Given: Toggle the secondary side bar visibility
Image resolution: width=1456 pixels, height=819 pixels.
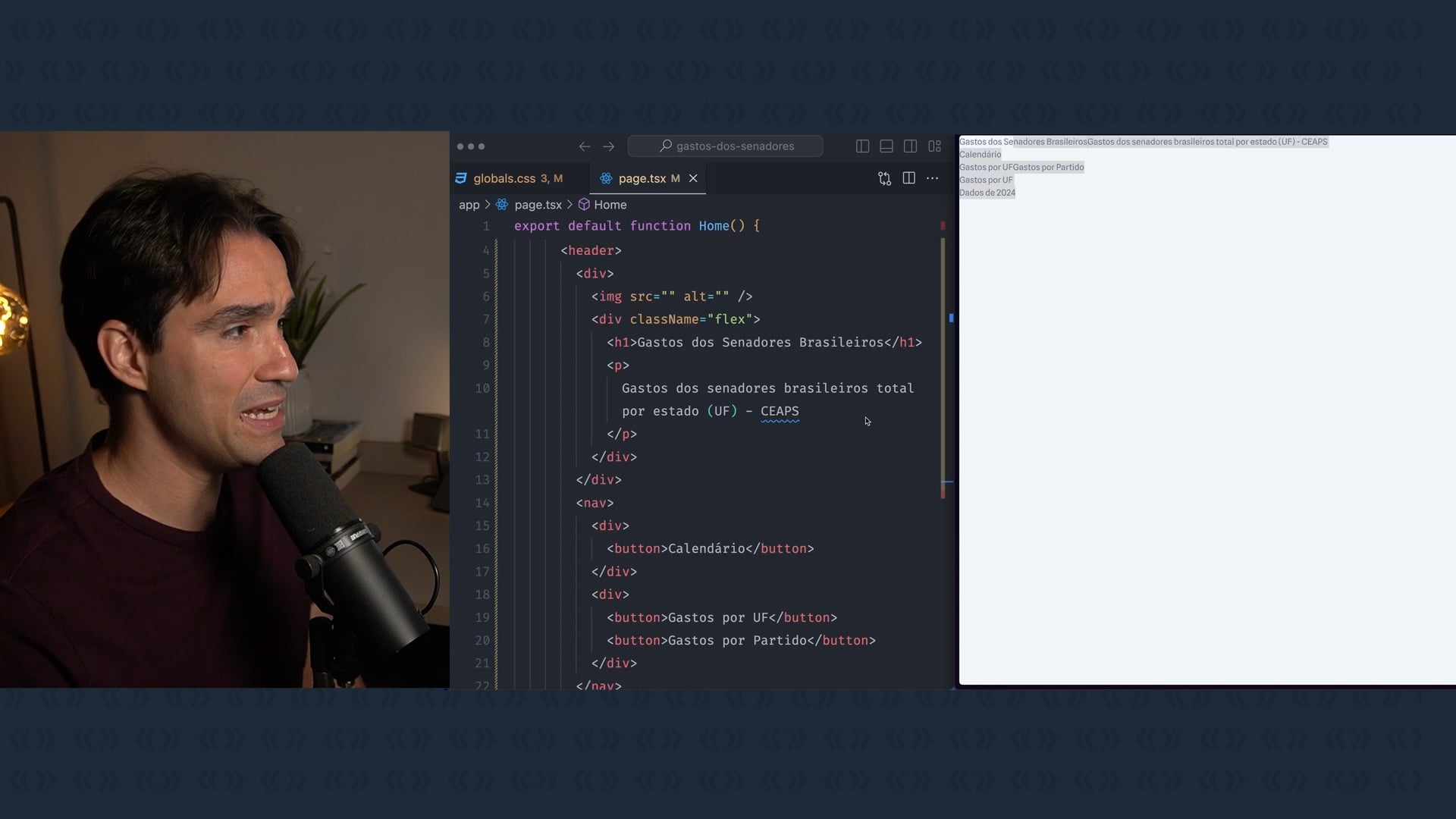Looking at the screenshot, I should [x=910, y=146].
